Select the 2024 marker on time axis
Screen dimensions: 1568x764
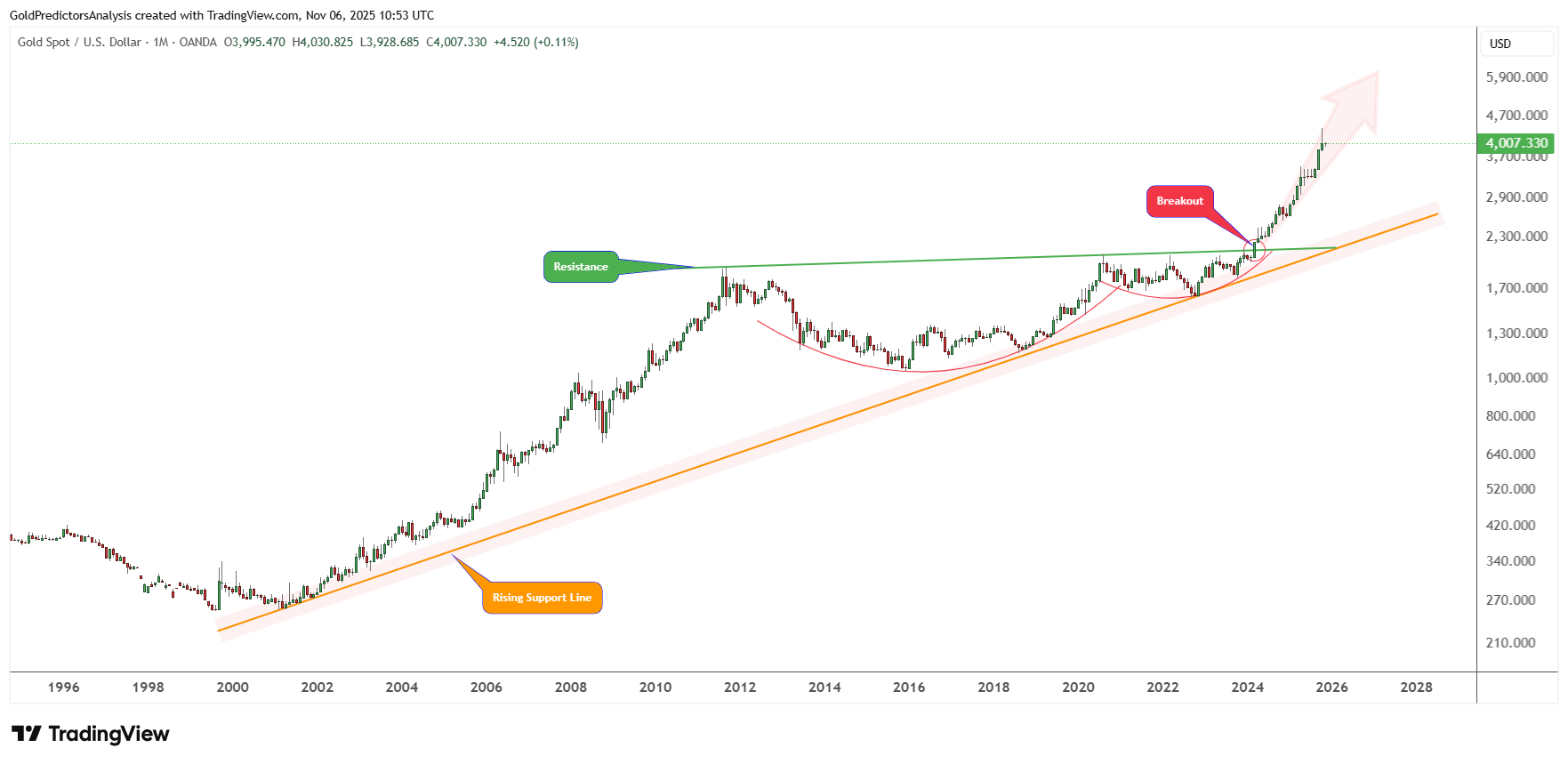[x=1247, y=687]
